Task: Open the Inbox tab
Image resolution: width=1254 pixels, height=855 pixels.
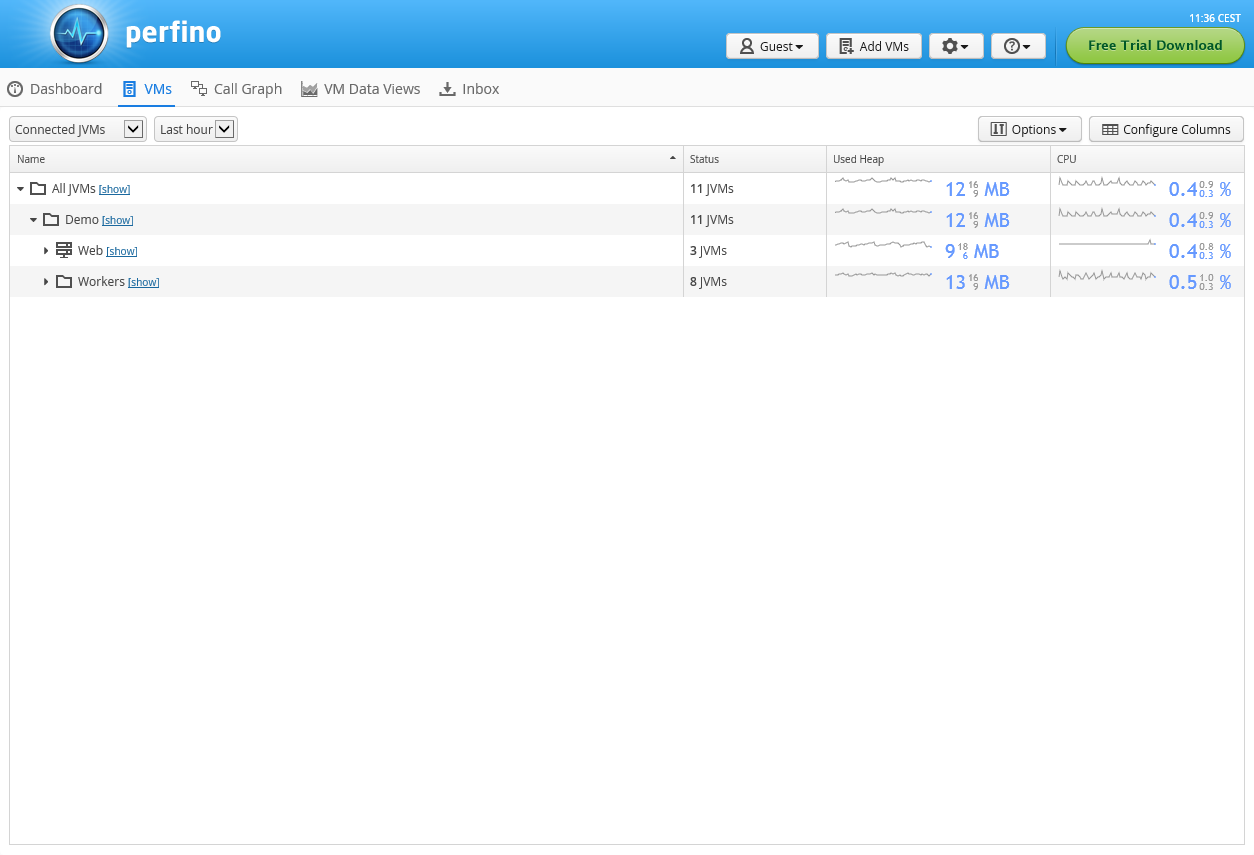Action: point(469,89)
